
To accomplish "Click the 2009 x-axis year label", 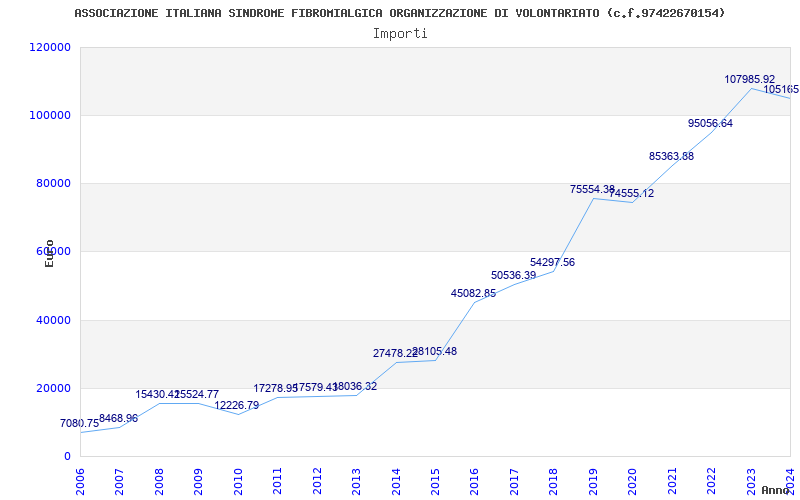I will click(198, 482).
